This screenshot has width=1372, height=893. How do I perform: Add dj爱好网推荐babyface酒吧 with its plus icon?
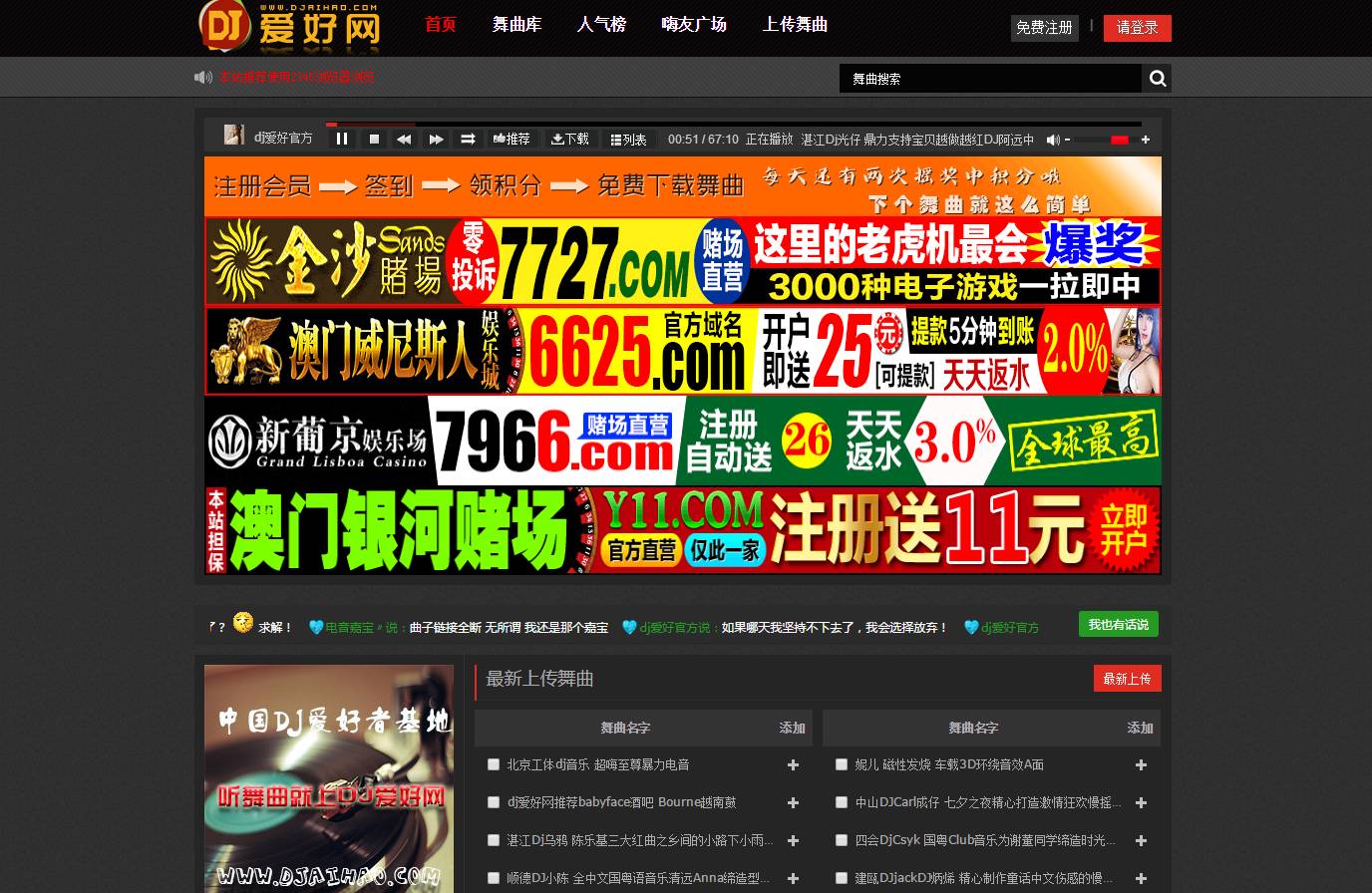pyautogui.click(x=794, y=803)
